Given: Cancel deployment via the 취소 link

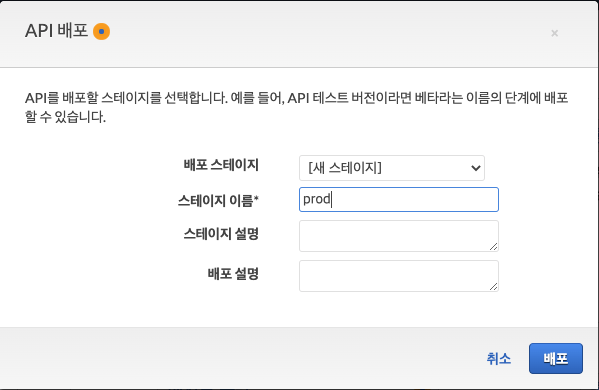Looking at the screenshot, I should coord(499,359).
